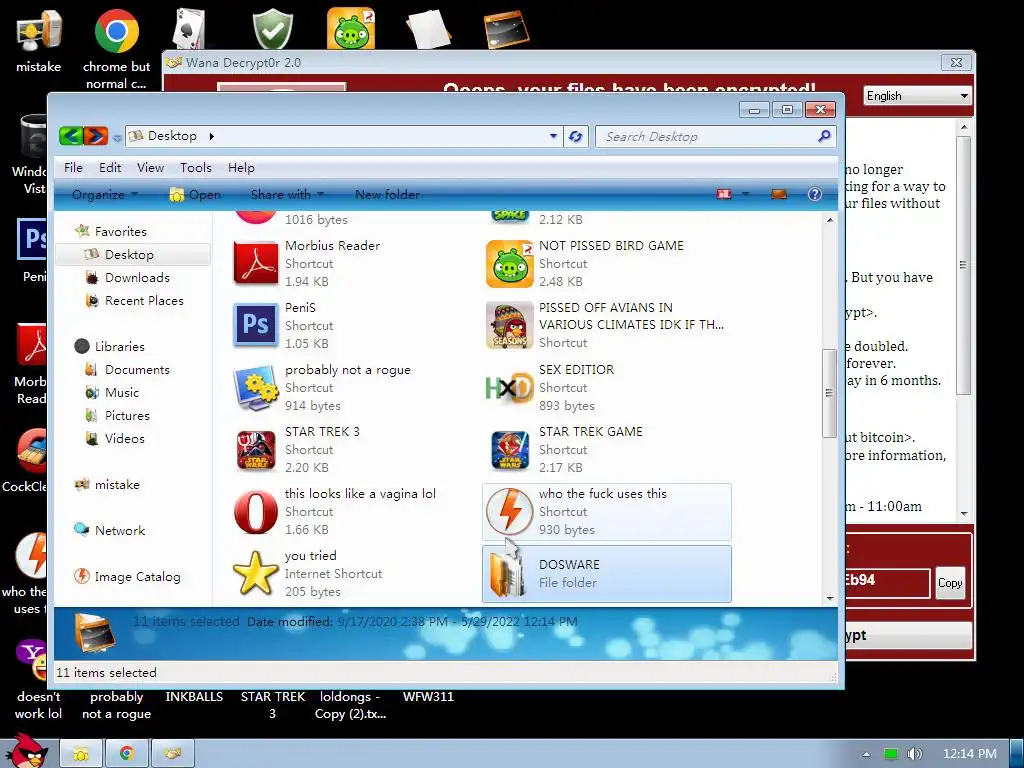Viewport: 1024px width, 768px height.
Task: Select Desktop under Favorites
Action: (x=133, y=255)
